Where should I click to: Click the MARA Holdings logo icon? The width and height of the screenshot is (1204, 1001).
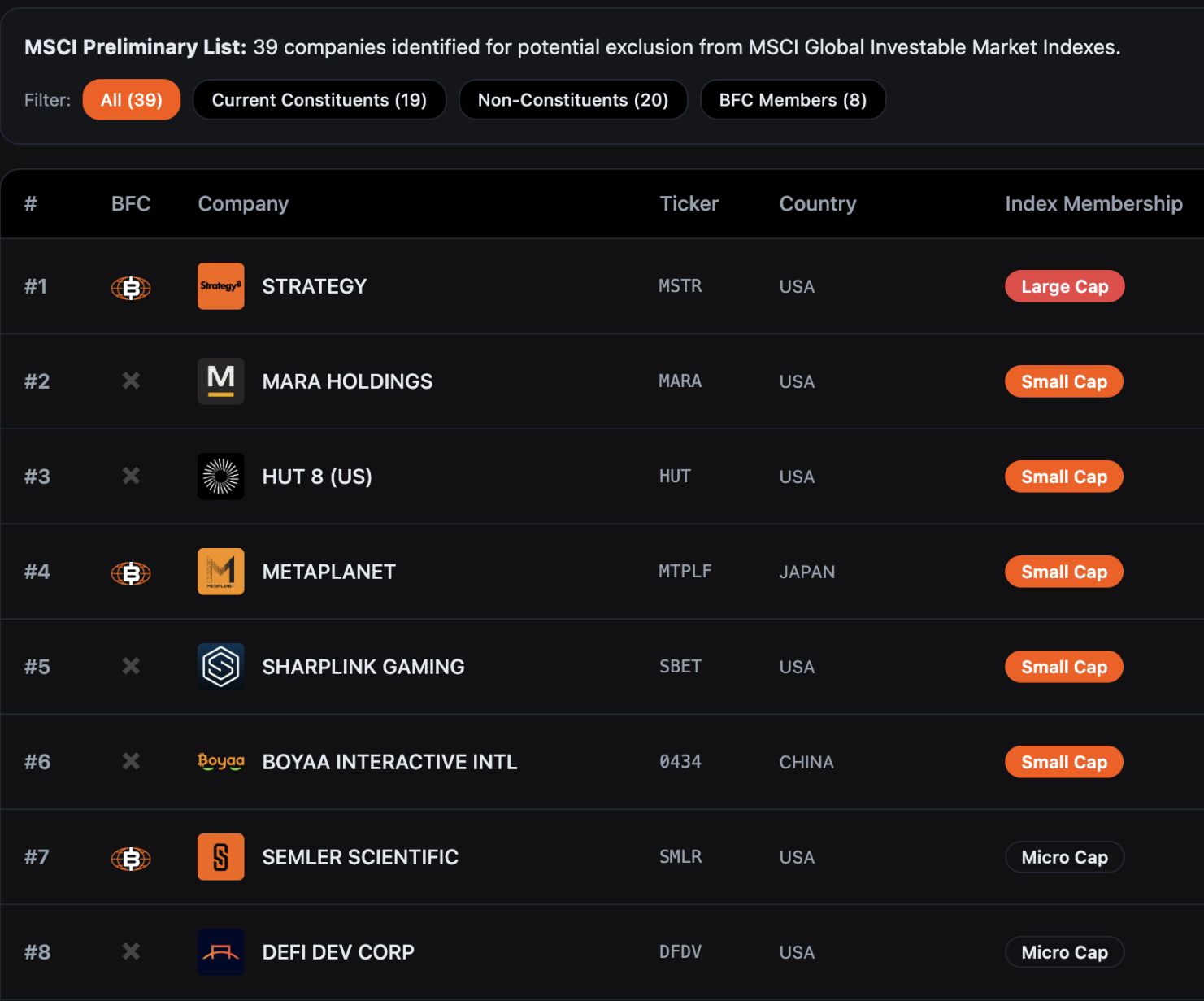coord(220,381)
